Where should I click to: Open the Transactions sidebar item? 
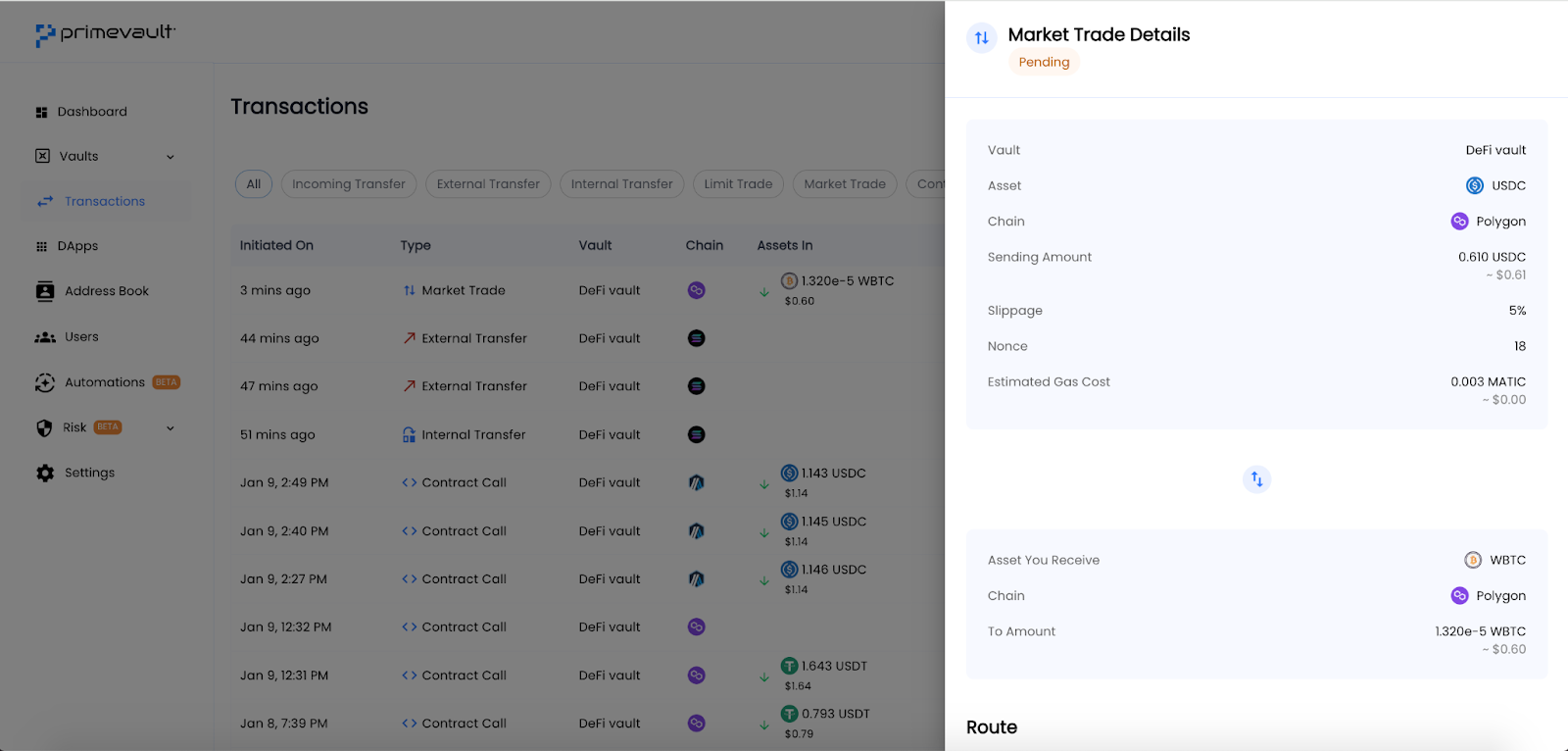click(106, 201)
